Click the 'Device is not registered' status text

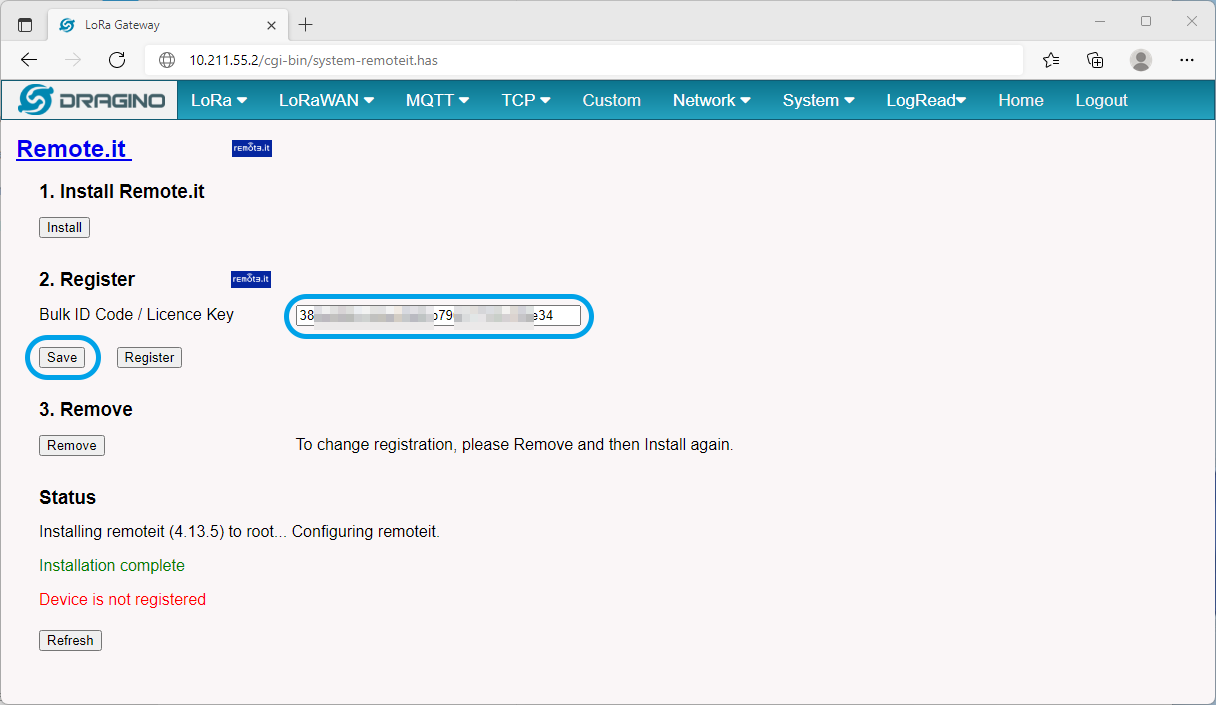[122, 600]
